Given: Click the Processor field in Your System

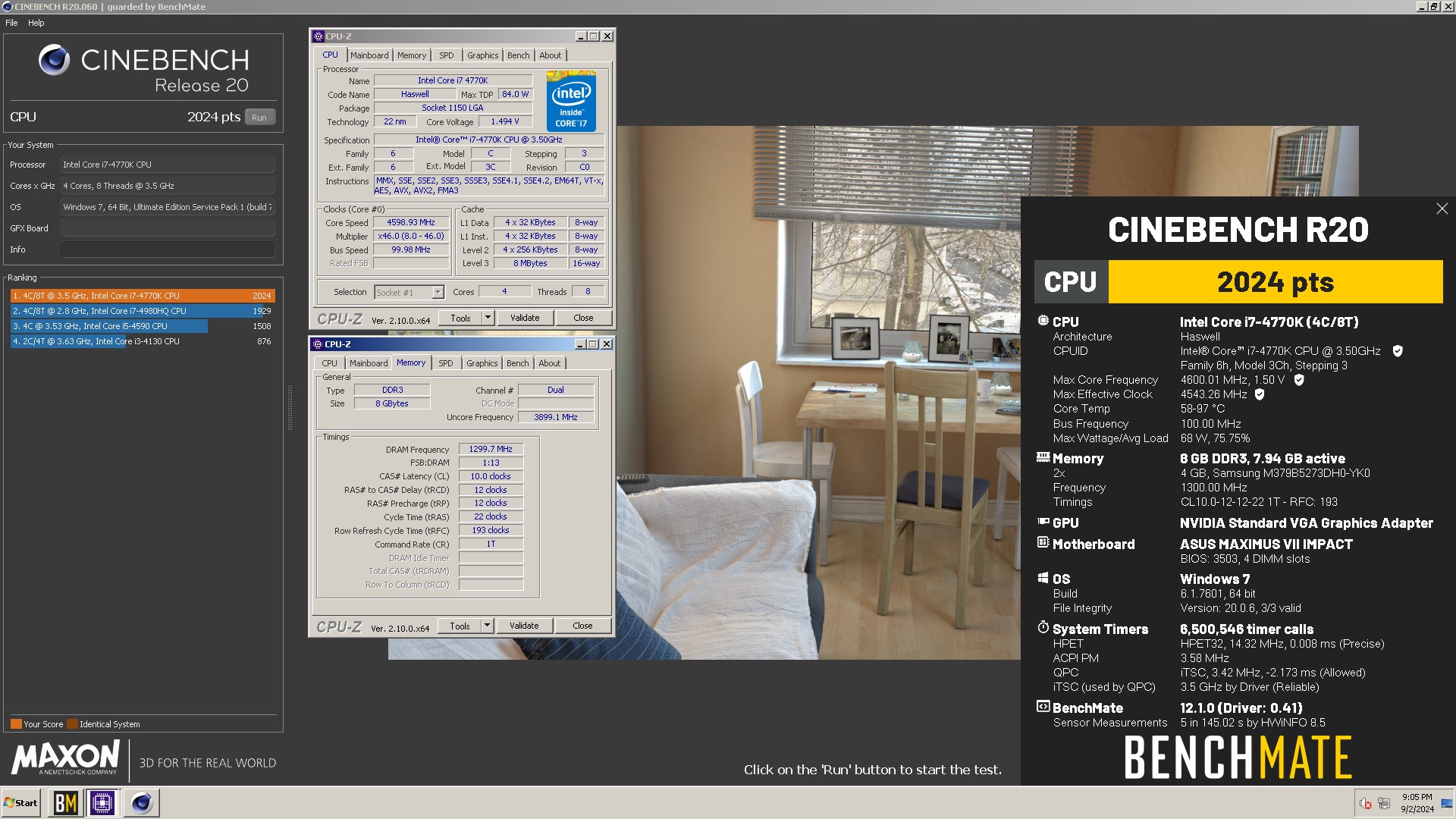Looking at the screenshot, I should click(x=168, y=165).
